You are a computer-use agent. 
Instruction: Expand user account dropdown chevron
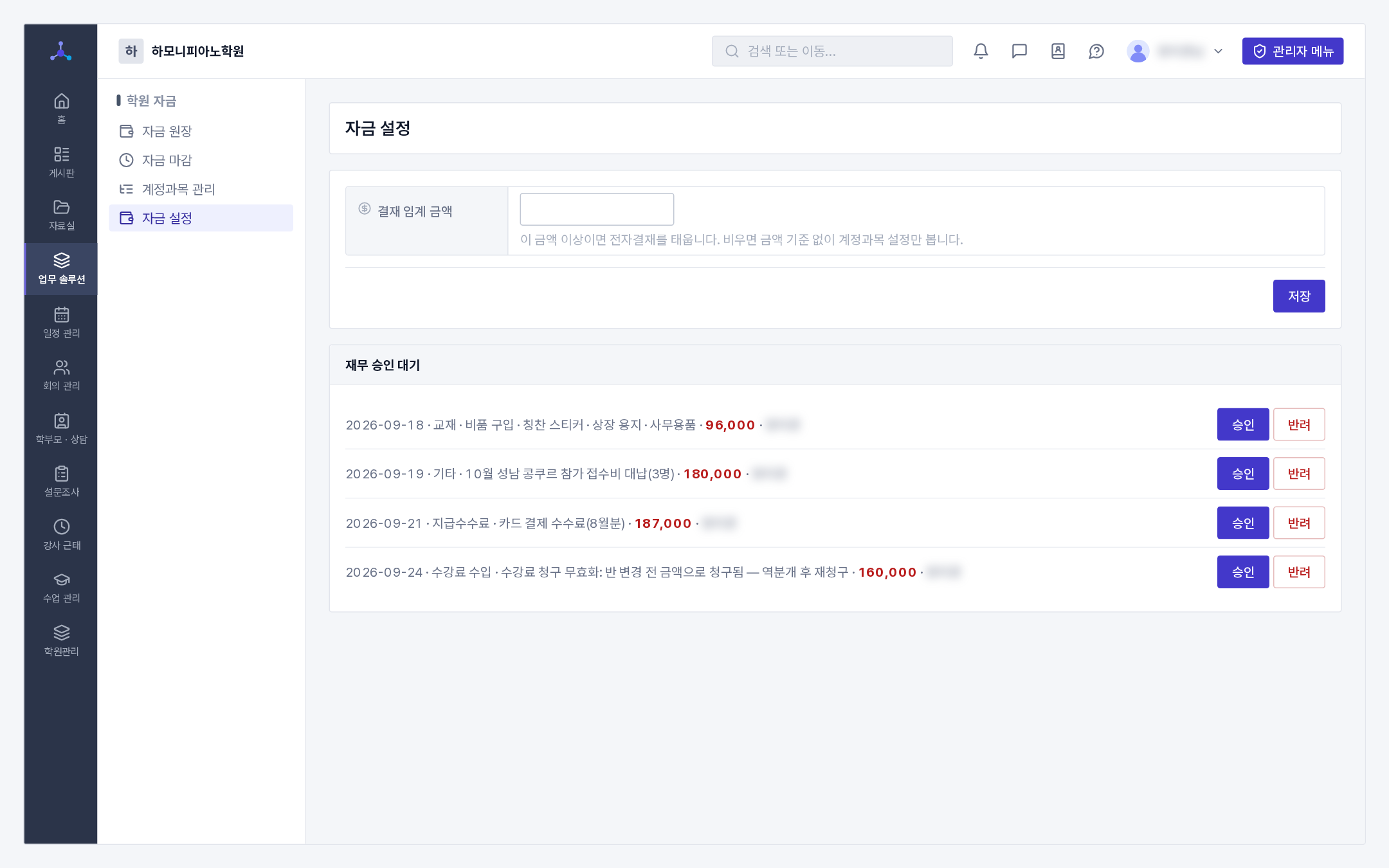tap(1218, 51)
